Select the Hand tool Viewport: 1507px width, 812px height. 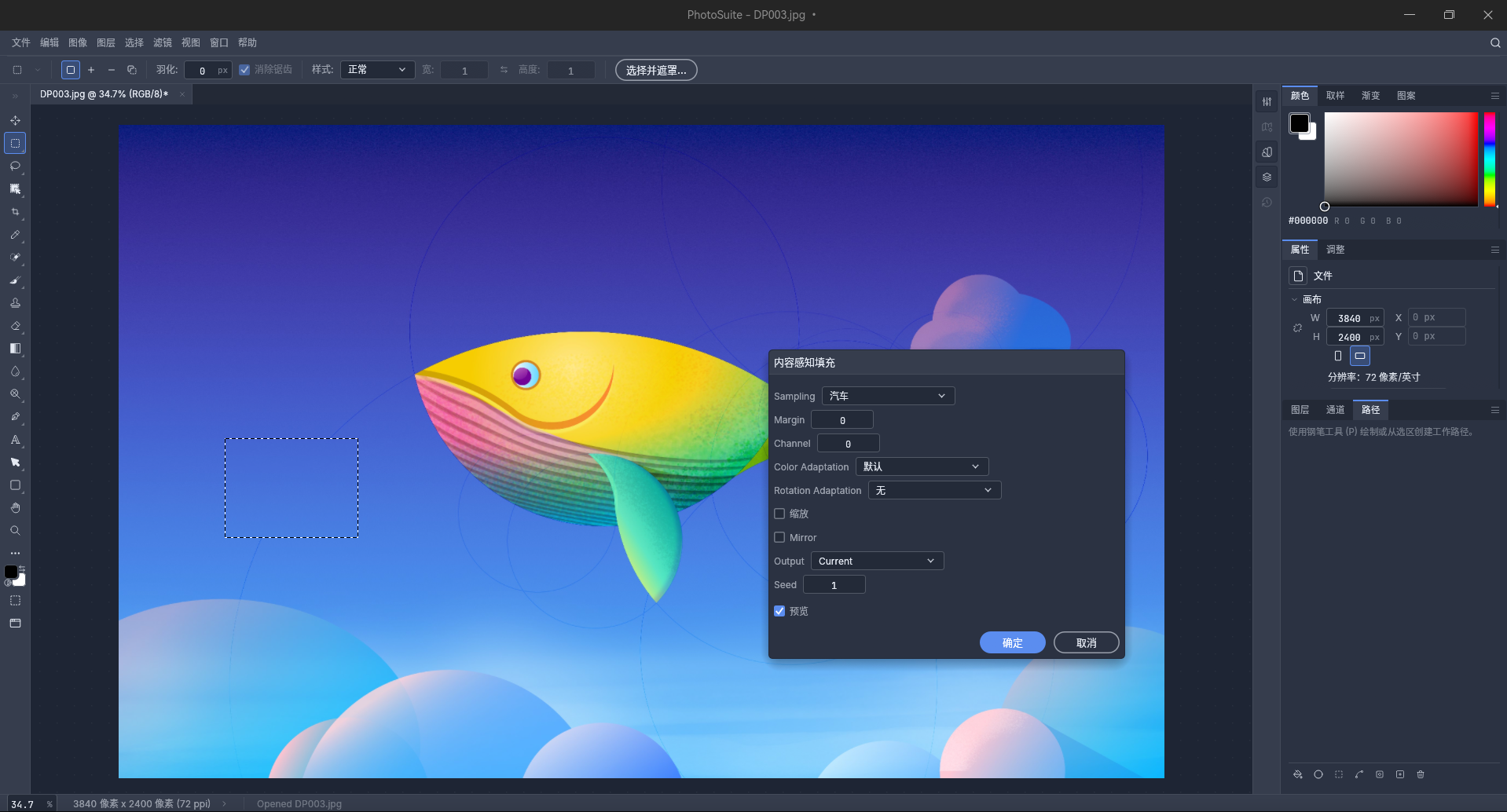[15, 508]
